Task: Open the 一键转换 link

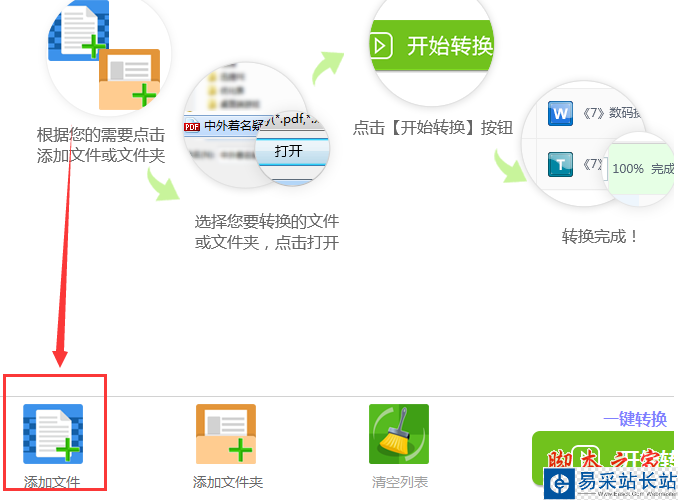Action: point(635,419)
